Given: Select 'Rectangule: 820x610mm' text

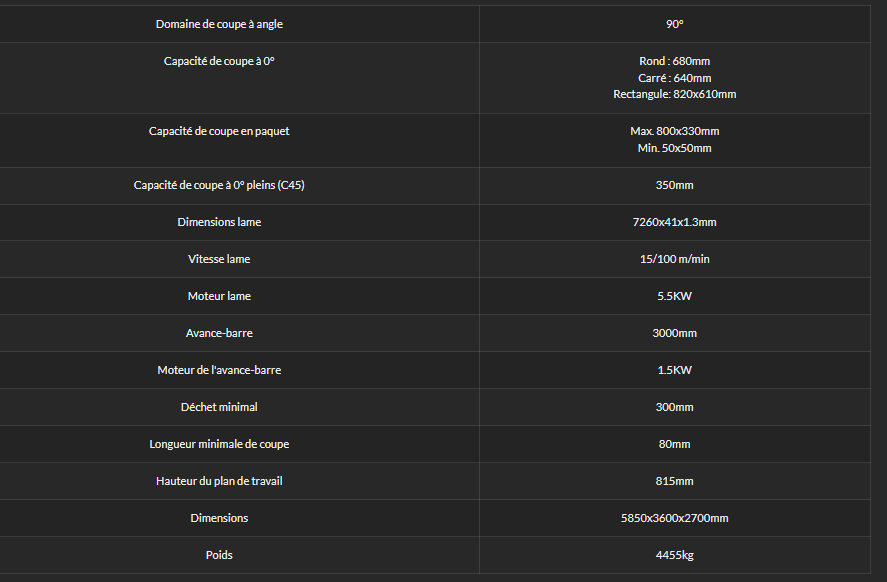Looking at the screenshot, I should [x=674, y=94].
